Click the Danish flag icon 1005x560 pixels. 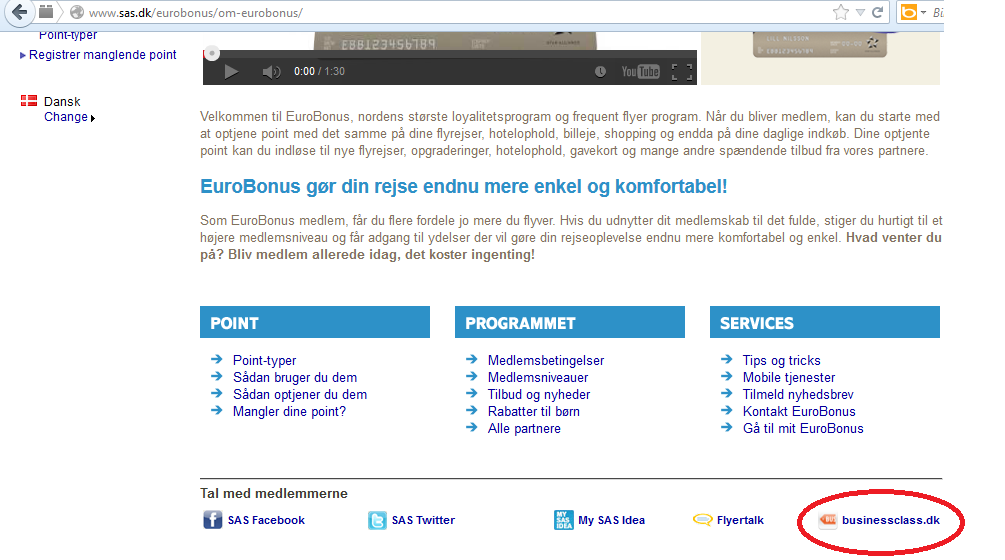29,101
